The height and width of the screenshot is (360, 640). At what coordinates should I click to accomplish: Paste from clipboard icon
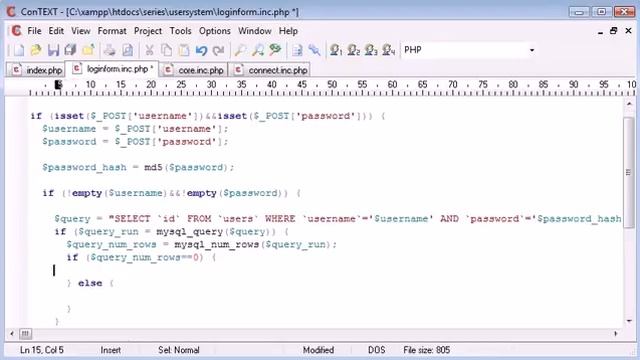click(184, 50)
